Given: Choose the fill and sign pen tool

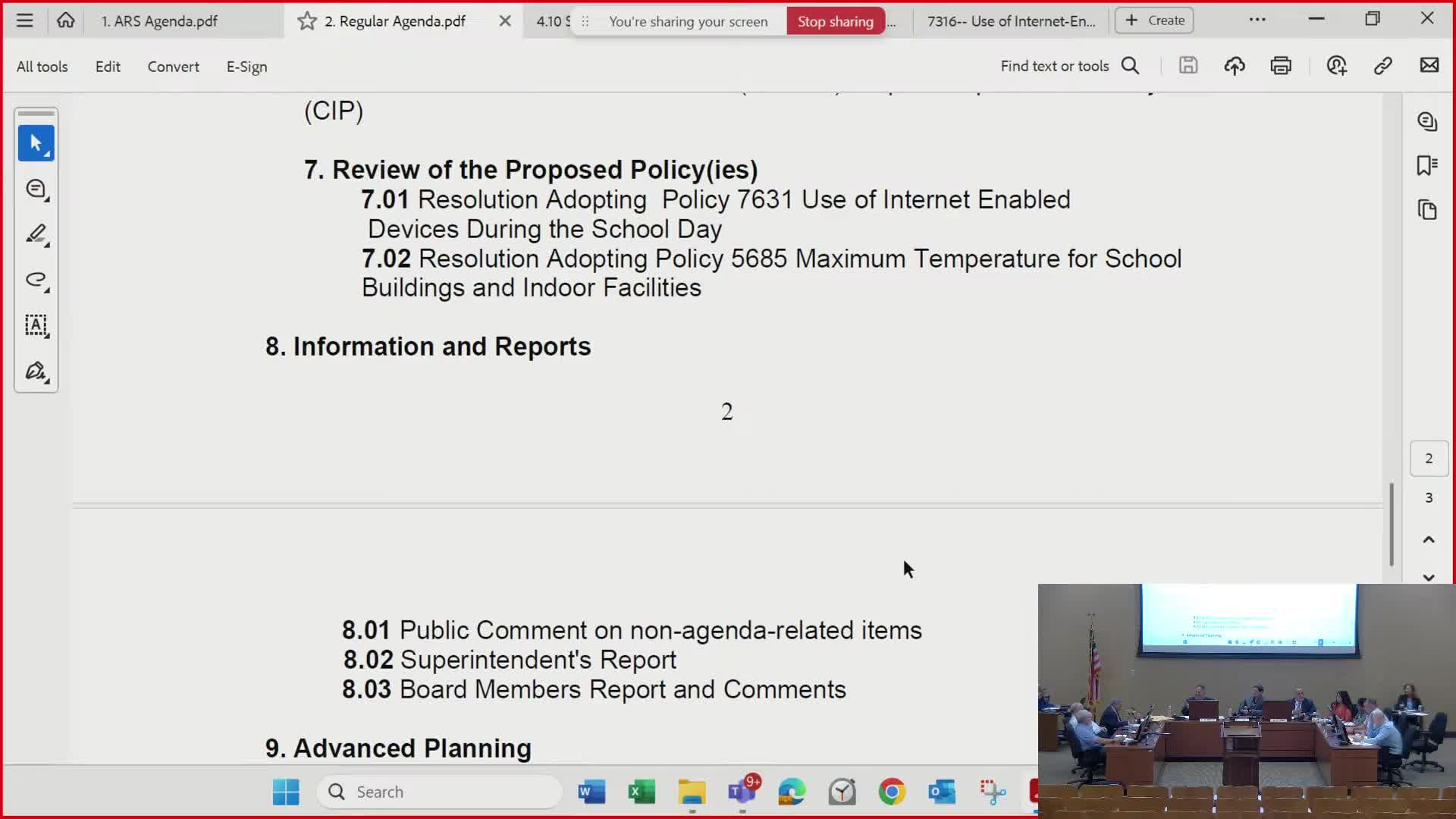Looking at the screenshot, I should (x=36, y=371).
